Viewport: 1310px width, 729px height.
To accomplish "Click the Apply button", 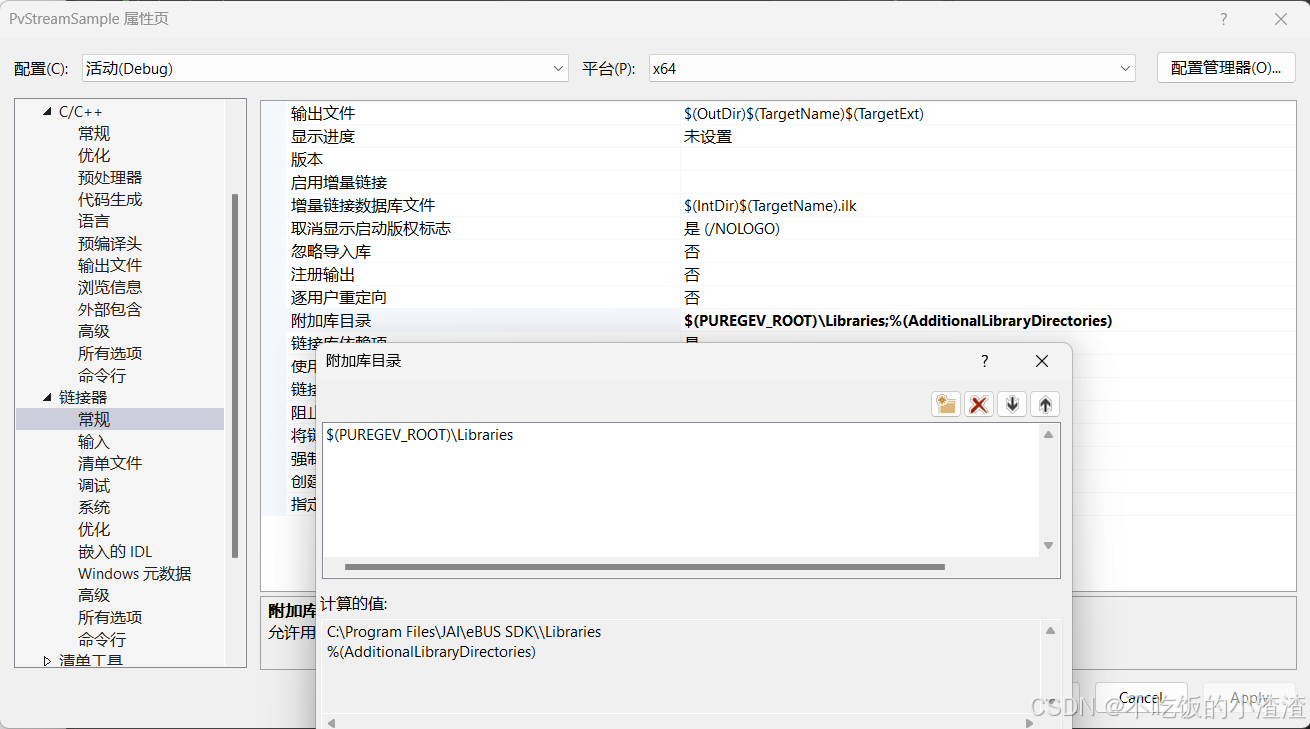I will click(1249, 697).
